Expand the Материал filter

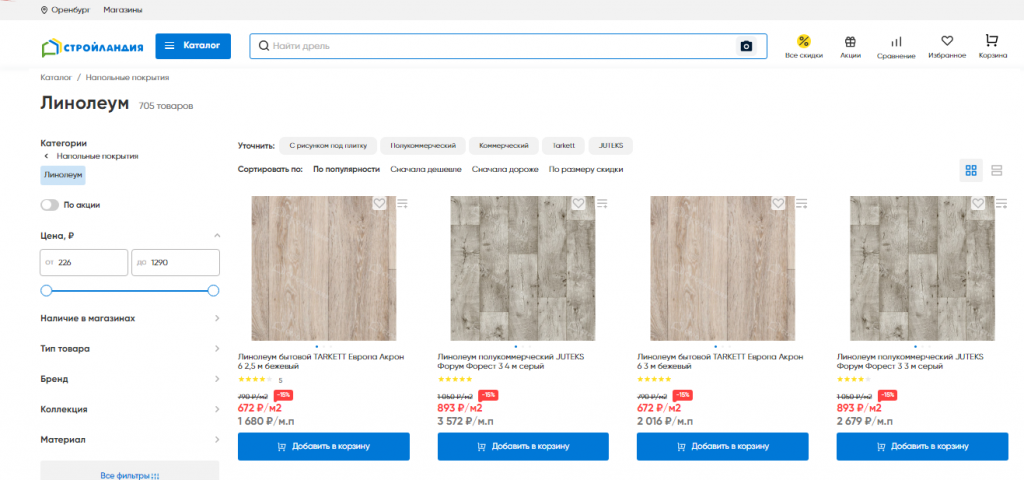(131, 440)
